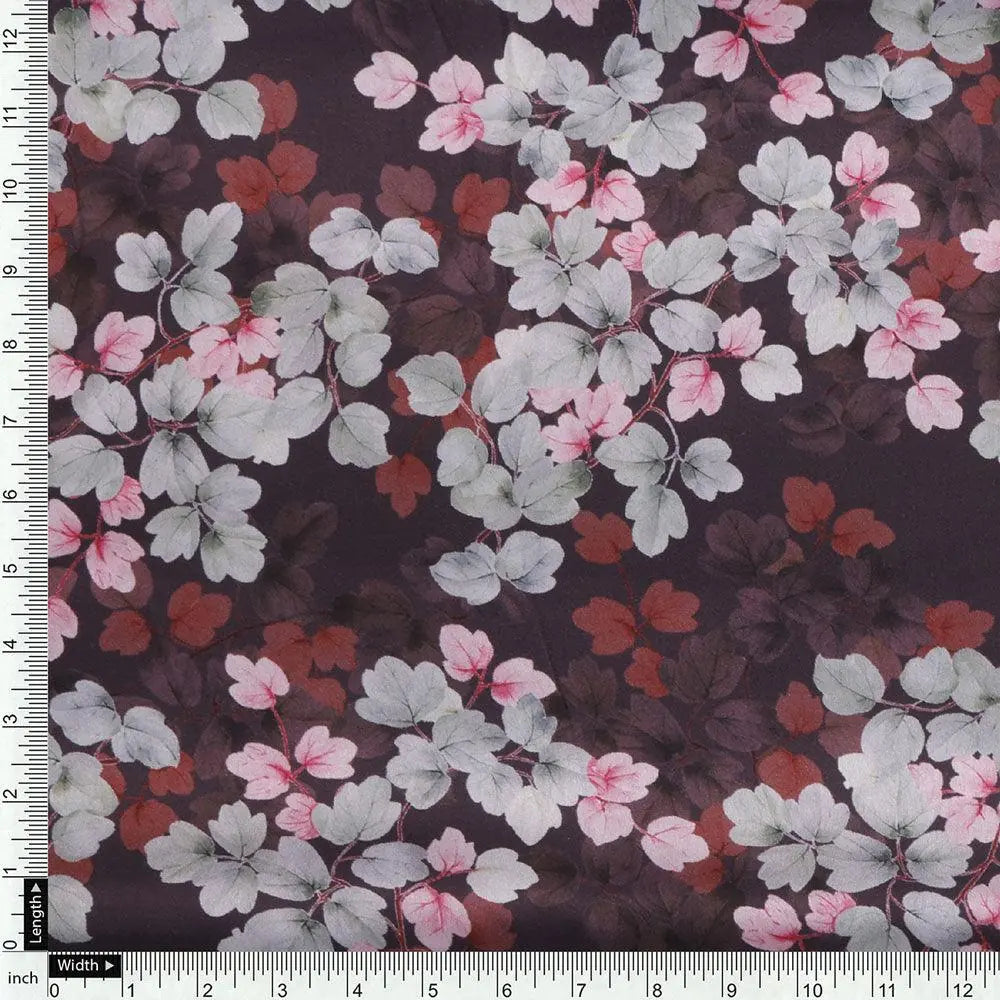The height and width of the screenshot is (1000, 1000).
Task: Select the 0 mark on the width ruler
Action: (54, 988)
